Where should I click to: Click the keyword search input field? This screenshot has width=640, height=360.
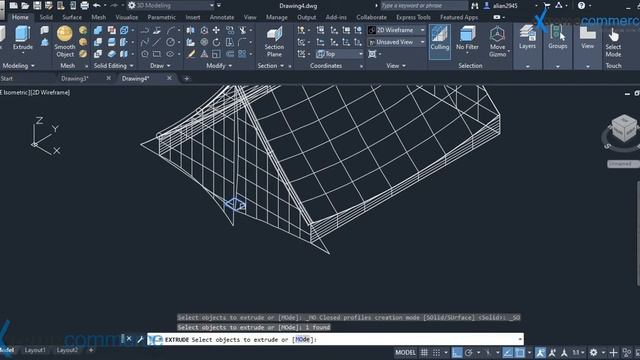coord(424,6)
